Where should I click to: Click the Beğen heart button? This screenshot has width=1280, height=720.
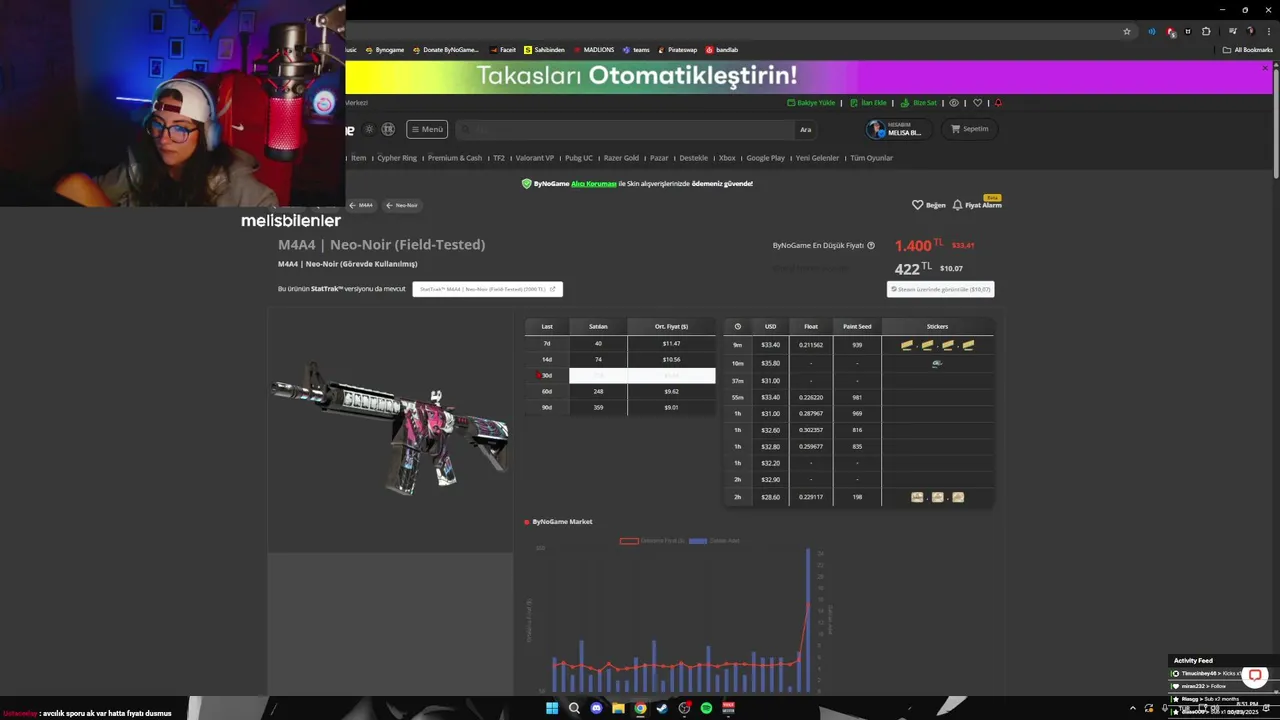(928, 205)
